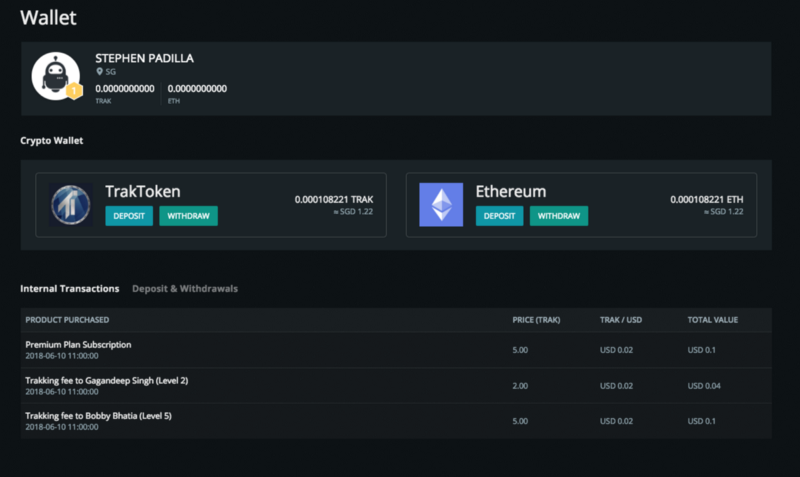Switch to the Internal Transactions tab
The width and height of the screenshot is (800, 477).
click(69, 288)
